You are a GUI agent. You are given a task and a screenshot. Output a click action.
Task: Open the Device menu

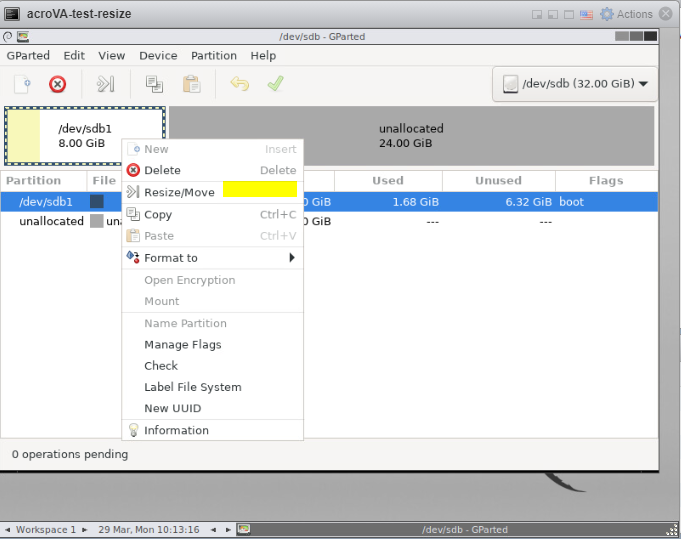pos(158,56)
